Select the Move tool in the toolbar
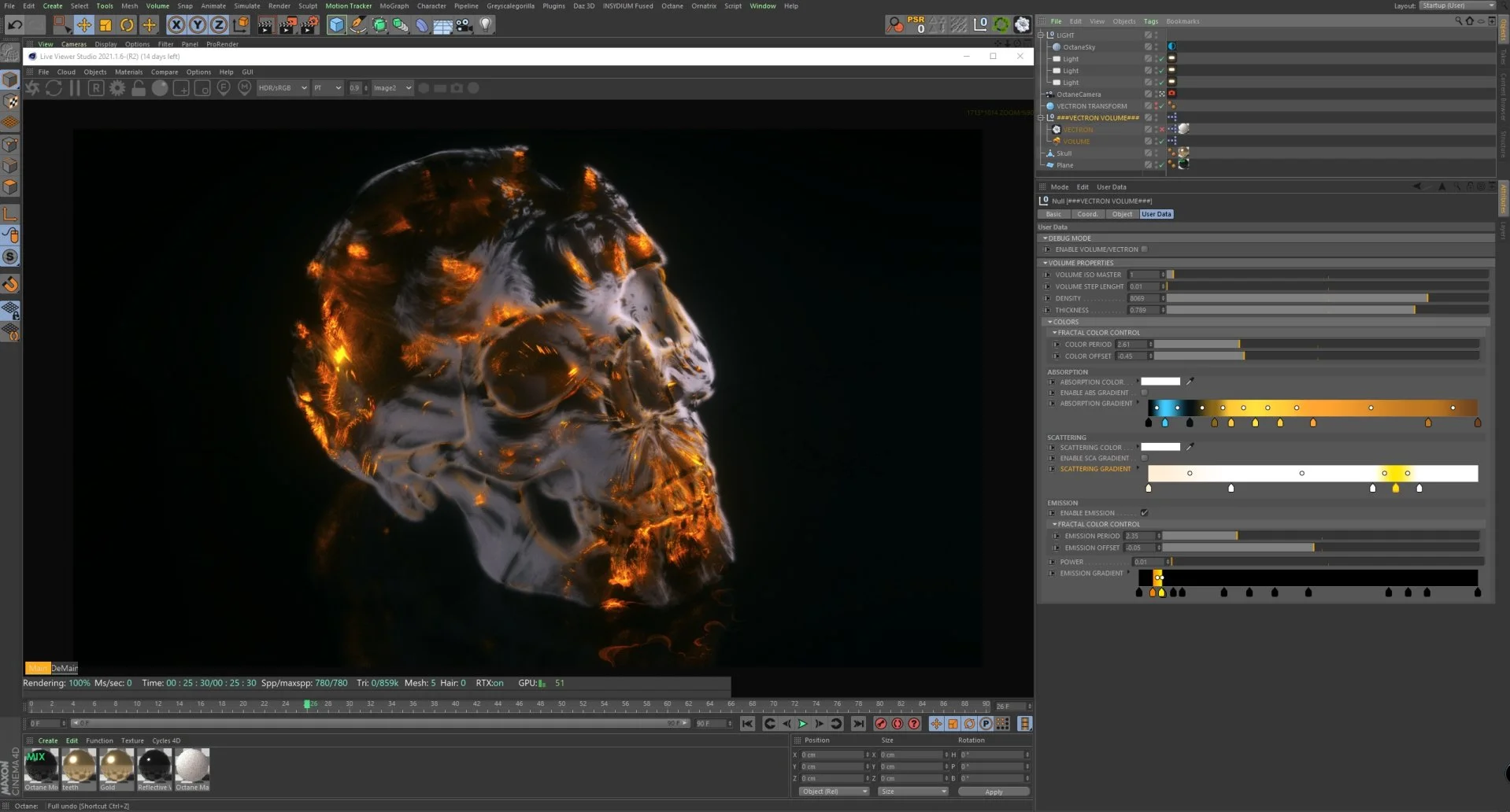 pos(83,24)
